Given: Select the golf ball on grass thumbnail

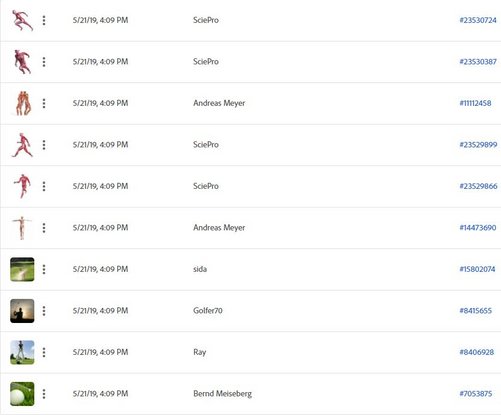Looking at the screenshot, I should pos(22,394).
